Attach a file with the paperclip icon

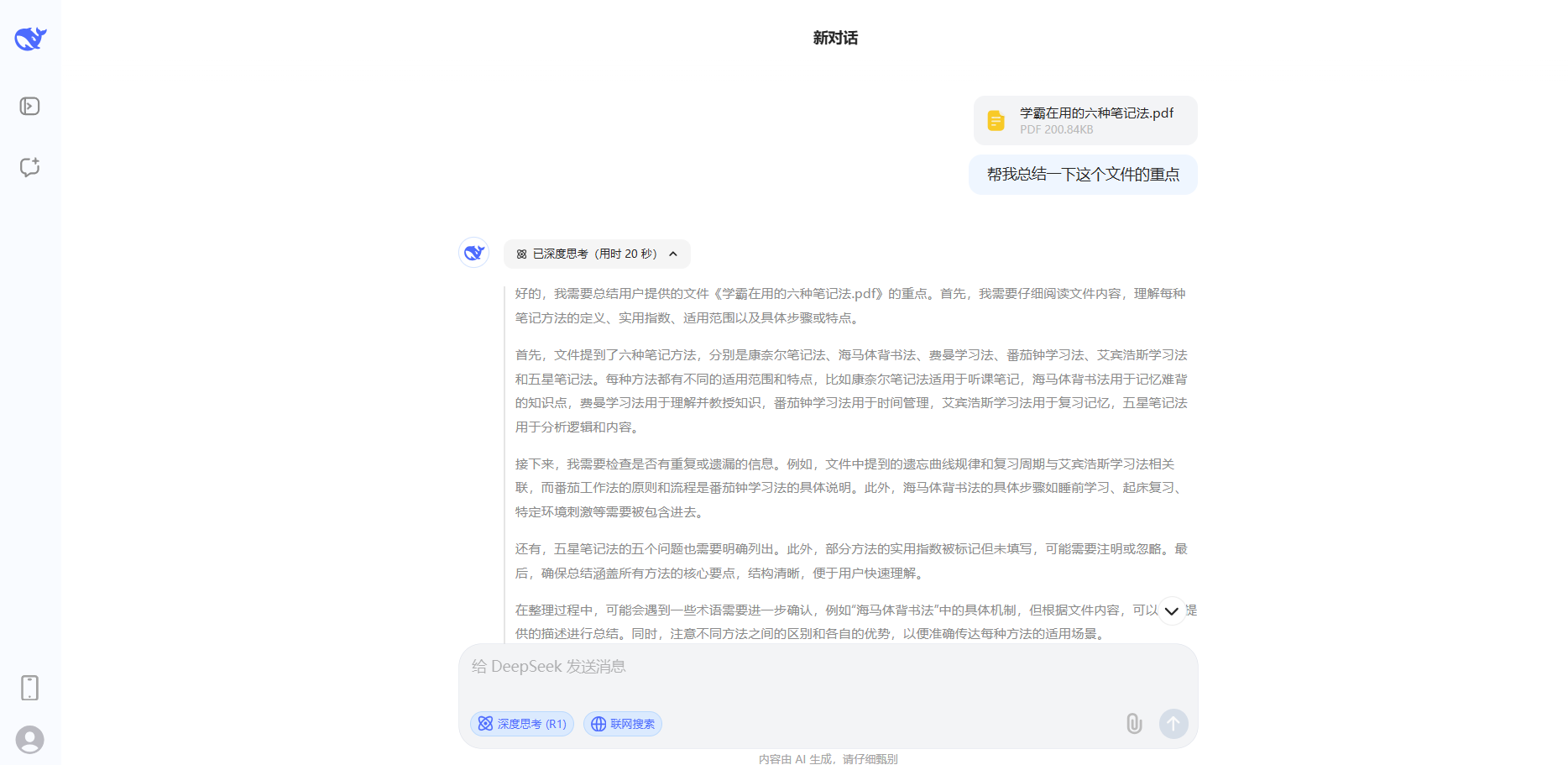(1133, 723)
